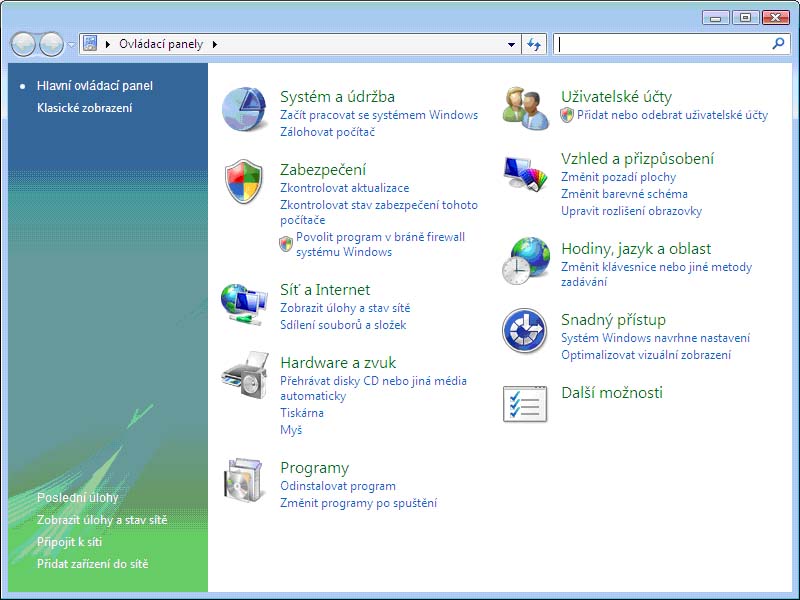
Task: Open Sdílení souborů a složek link
Action: [343, 324]
